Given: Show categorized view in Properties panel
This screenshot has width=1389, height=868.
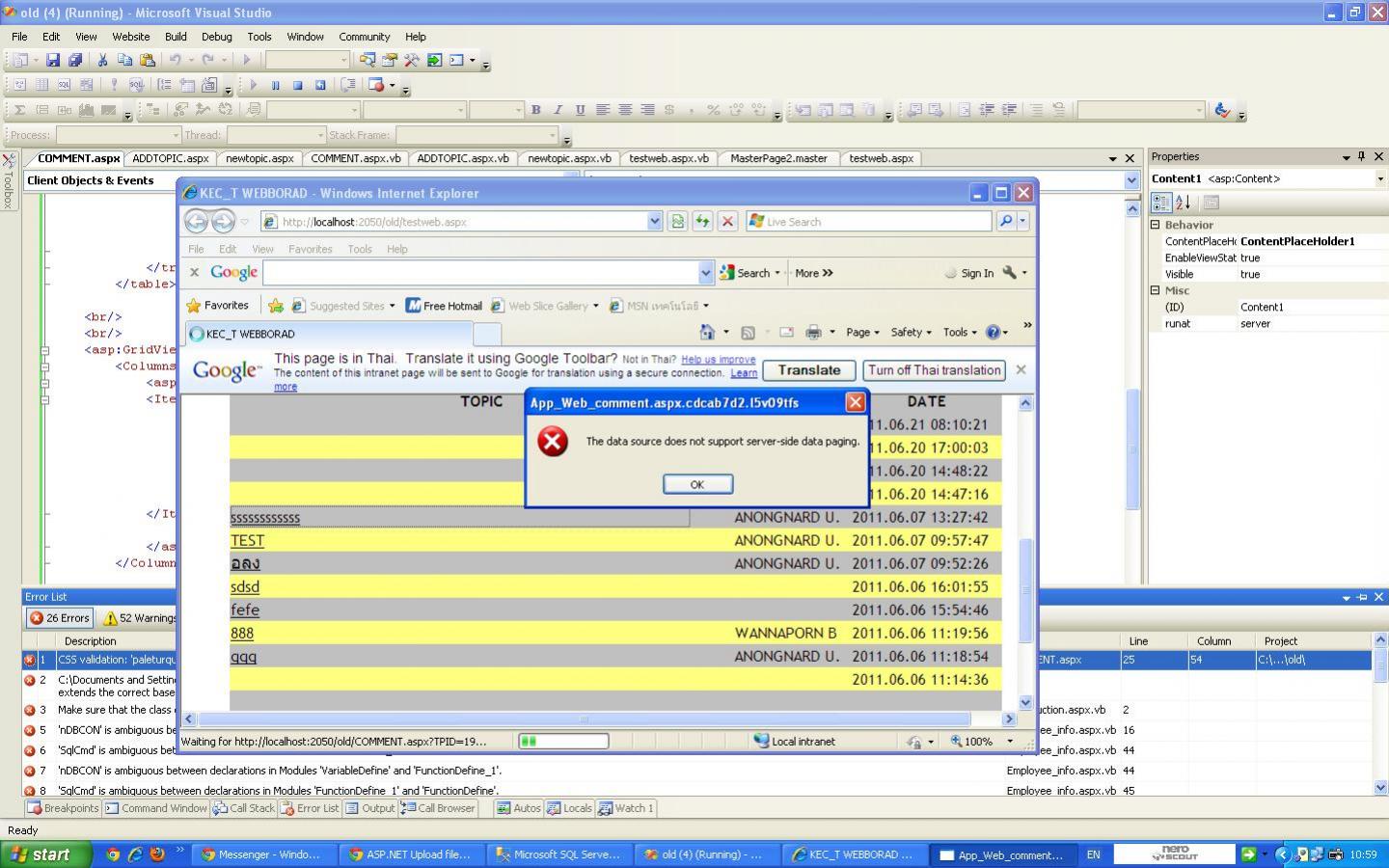Looking at the screenshot, I should [1160, 203].
